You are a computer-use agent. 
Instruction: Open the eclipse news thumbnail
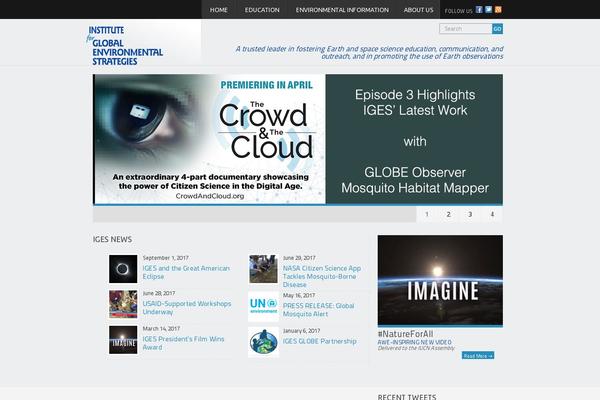click(123, 269)
